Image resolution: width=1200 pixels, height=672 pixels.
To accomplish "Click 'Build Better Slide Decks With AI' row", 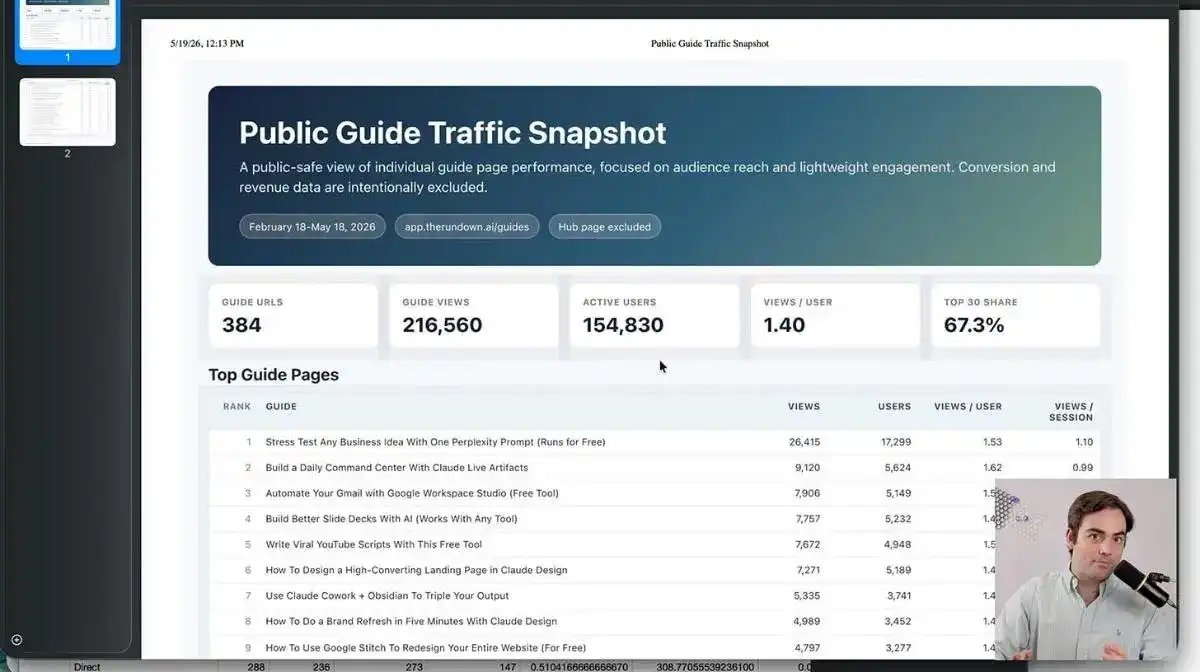I will [x=654, y=519].
